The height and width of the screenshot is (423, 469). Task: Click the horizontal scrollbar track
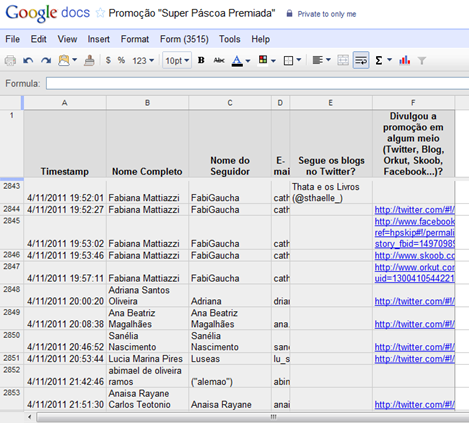tap(253, 417)
